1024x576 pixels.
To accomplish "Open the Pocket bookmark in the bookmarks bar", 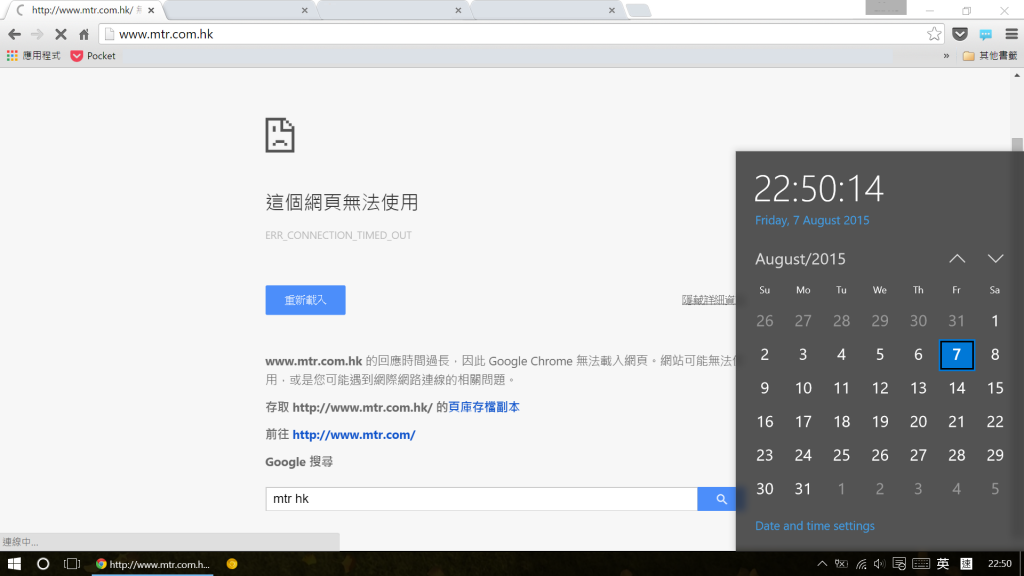I will point(93,56).
